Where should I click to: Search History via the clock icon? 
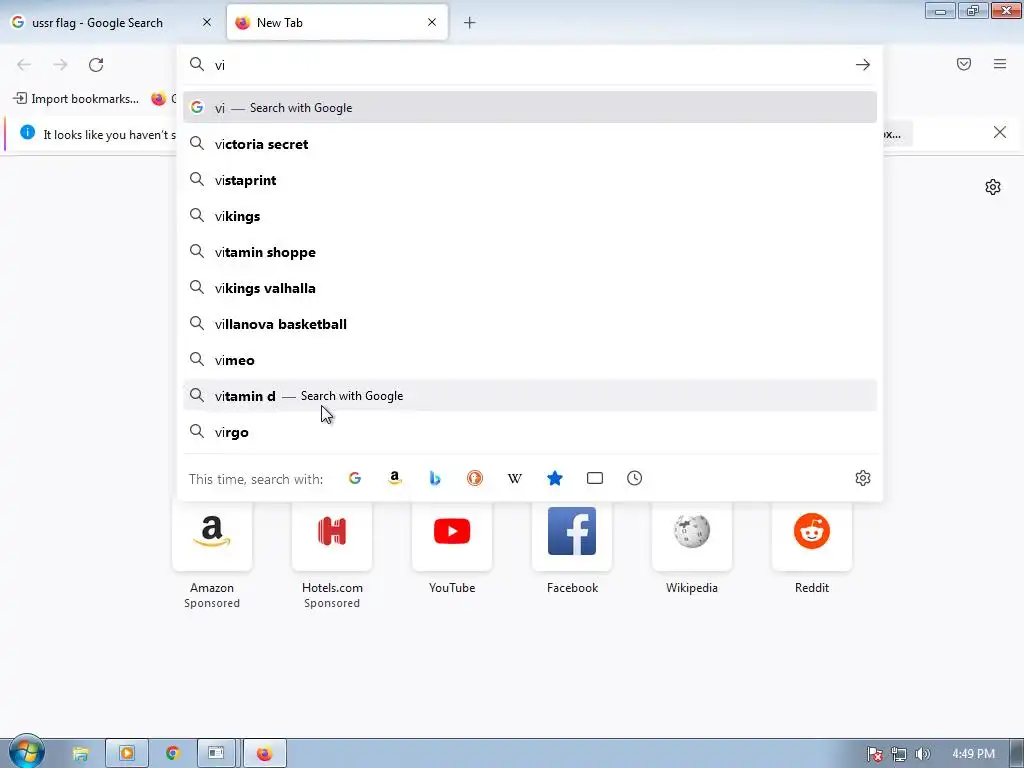tap(635, 478)
